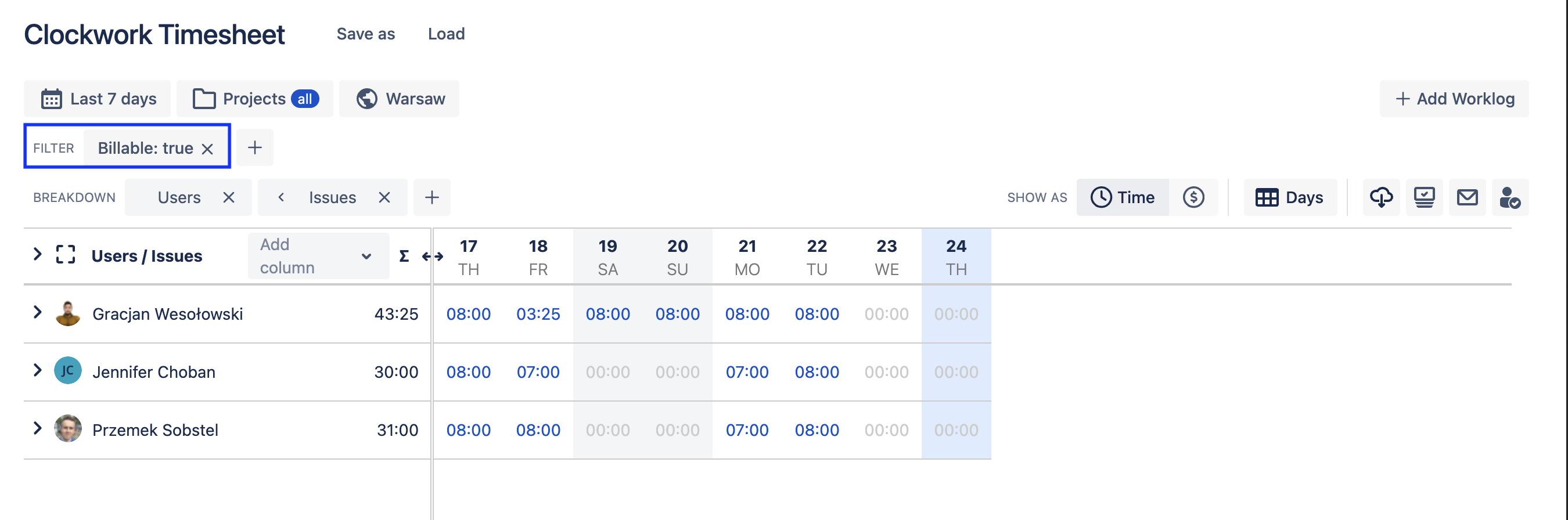Click the Load menu item

pos(446,34)
